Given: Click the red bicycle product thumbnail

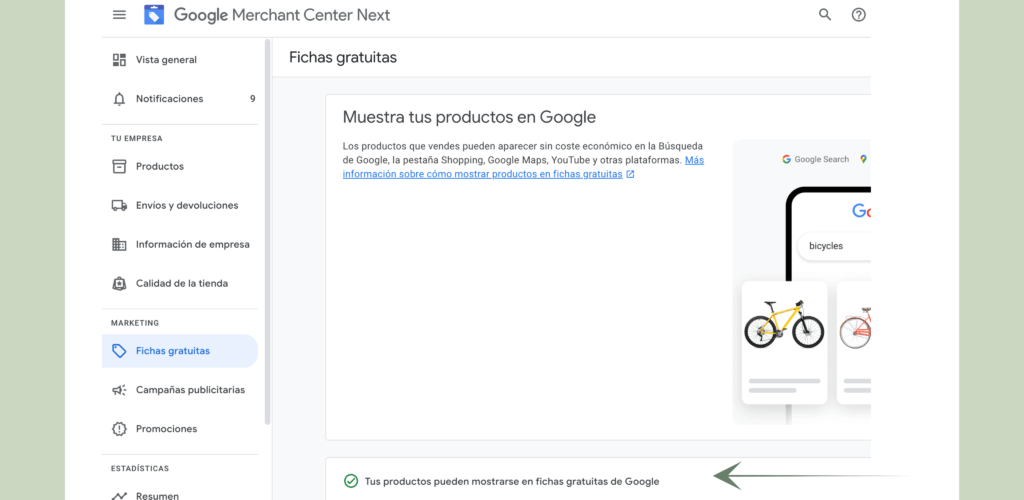Looking at the screenshot, I should pyautogui.click(x=854, y=343).
